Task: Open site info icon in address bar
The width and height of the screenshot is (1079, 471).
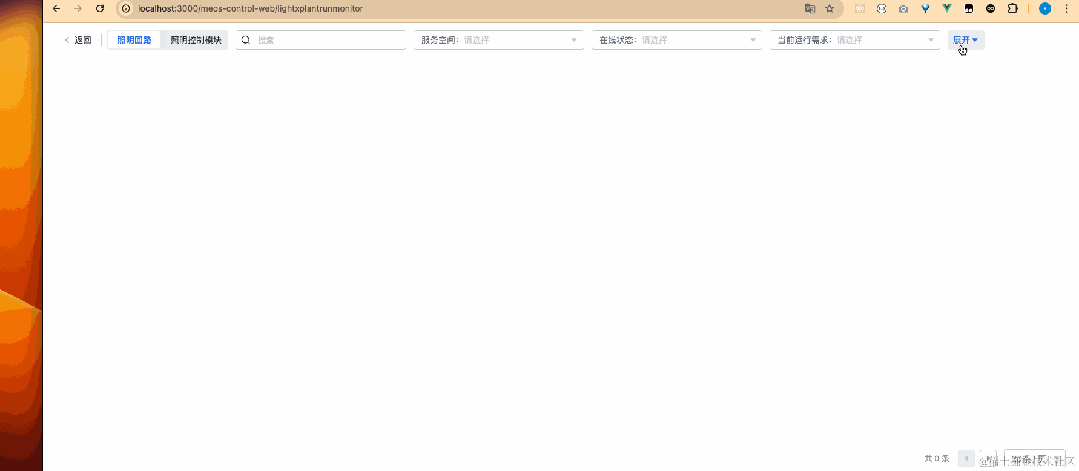Action: pos(126,9)
